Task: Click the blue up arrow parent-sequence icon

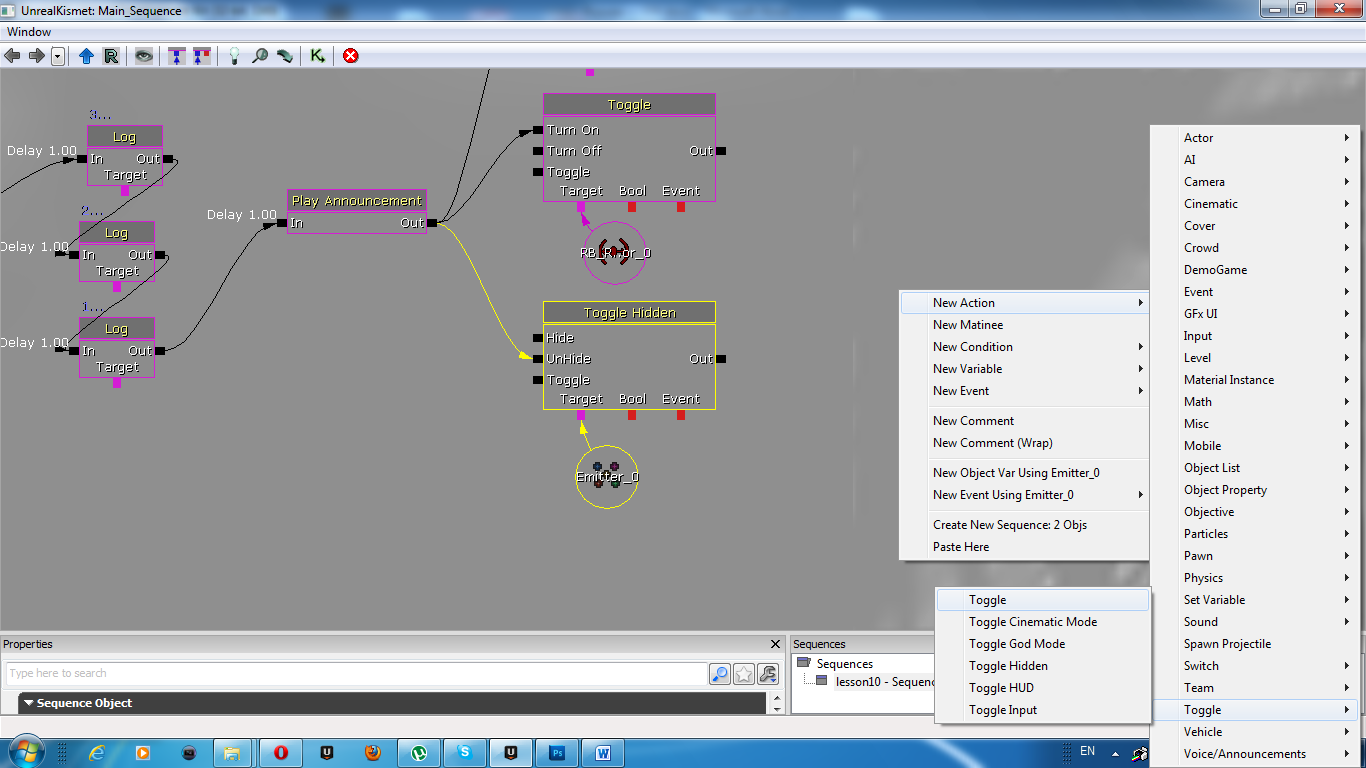Action: 86,56
